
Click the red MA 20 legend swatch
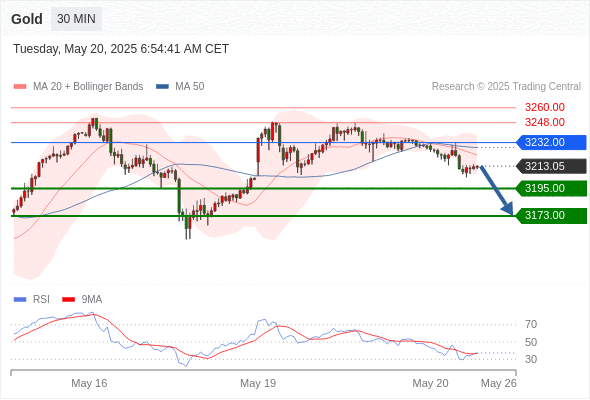[20, 87]
